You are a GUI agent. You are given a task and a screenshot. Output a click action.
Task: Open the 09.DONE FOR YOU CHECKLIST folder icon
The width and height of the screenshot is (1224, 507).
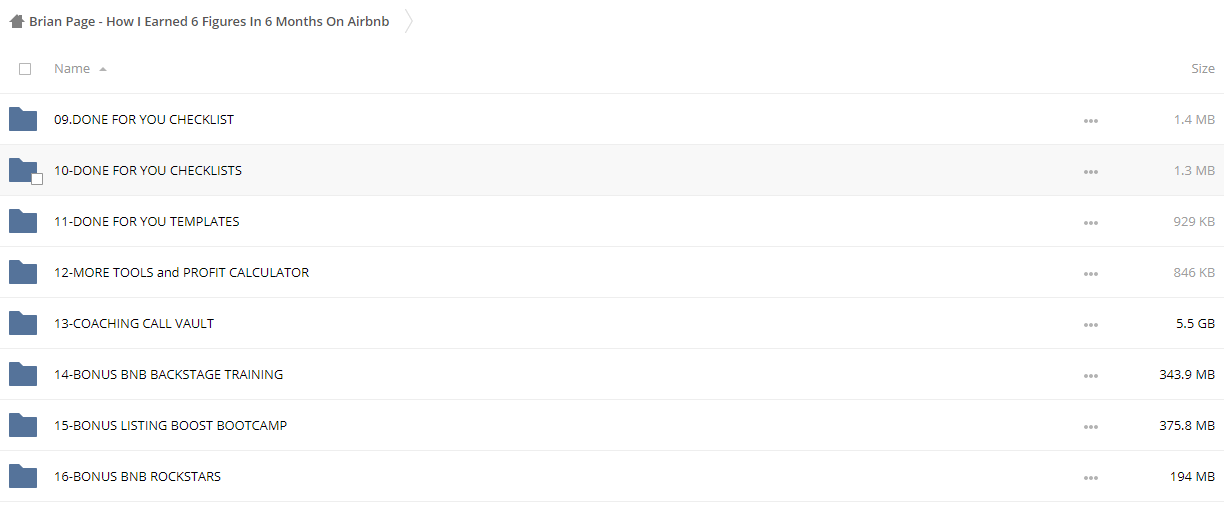[x=23, y=120]
